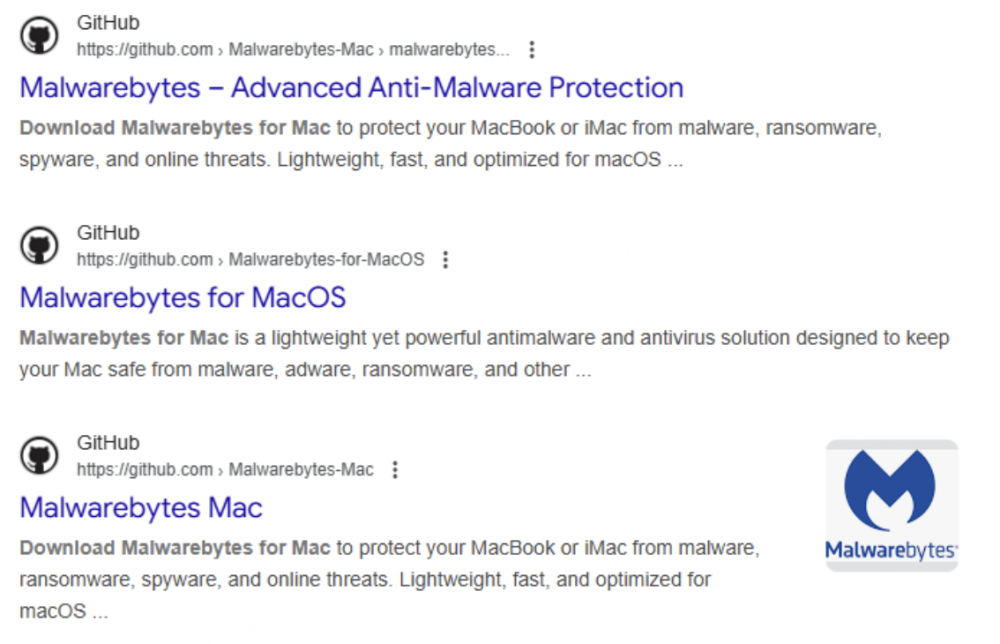Visit the Malwarebytes Mac result title

click(141, 508)
